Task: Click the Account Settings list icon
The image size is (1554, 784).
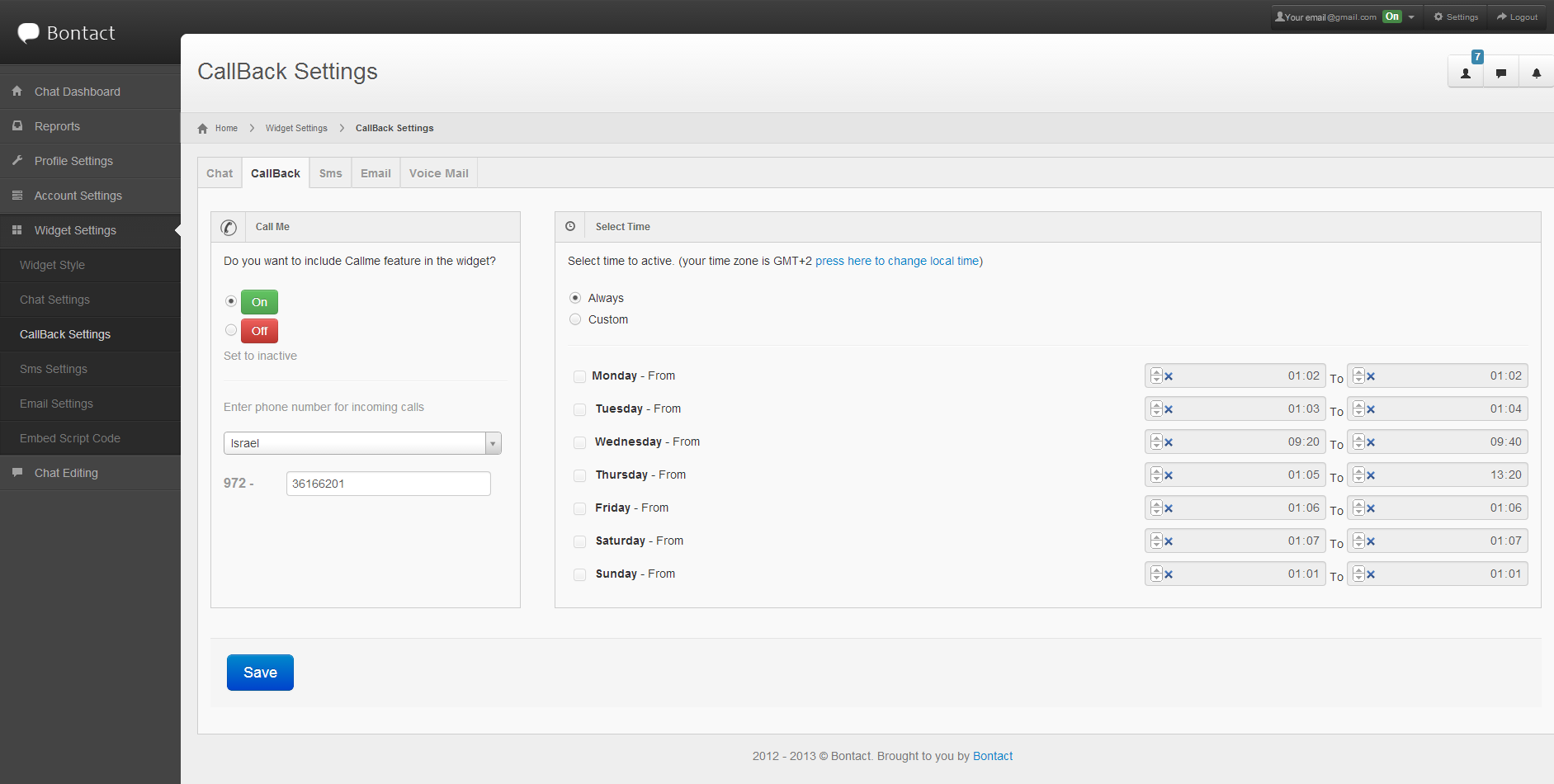Action: (17, 195)
